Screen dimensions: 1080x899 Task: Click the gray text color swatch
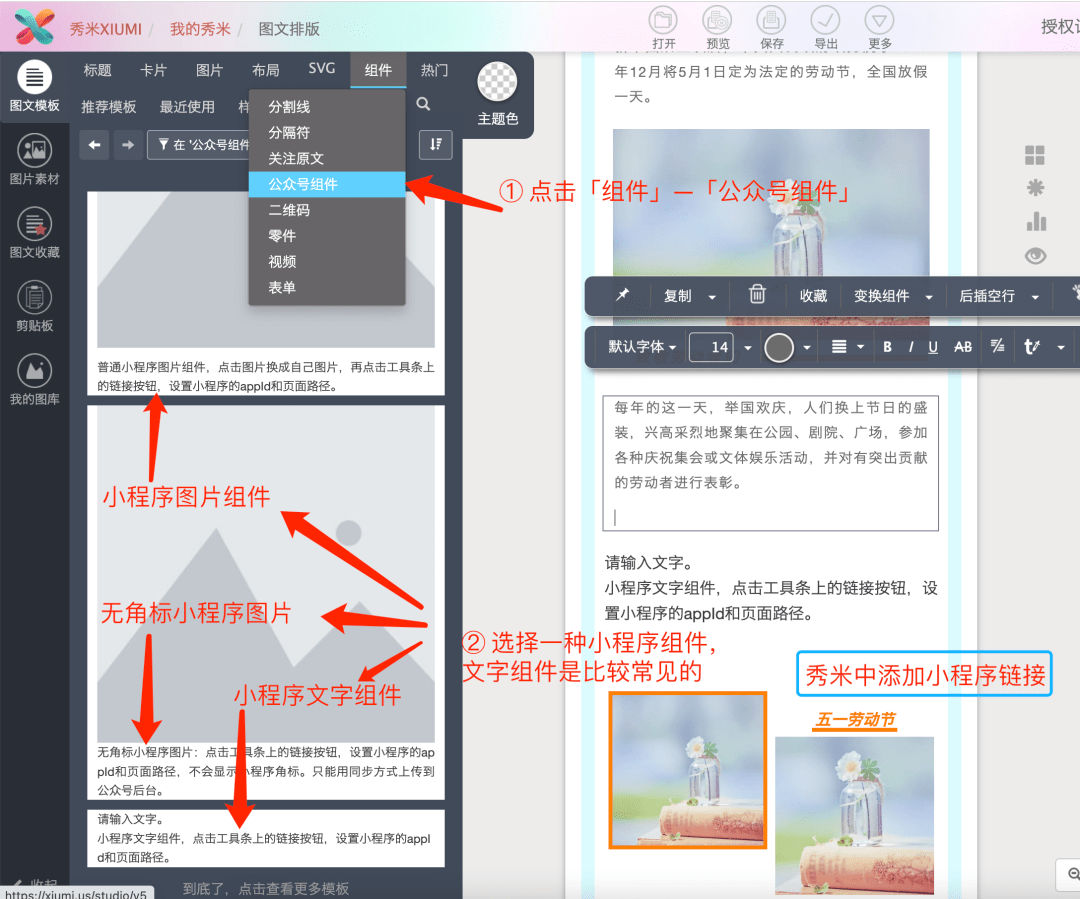(779, 347)
